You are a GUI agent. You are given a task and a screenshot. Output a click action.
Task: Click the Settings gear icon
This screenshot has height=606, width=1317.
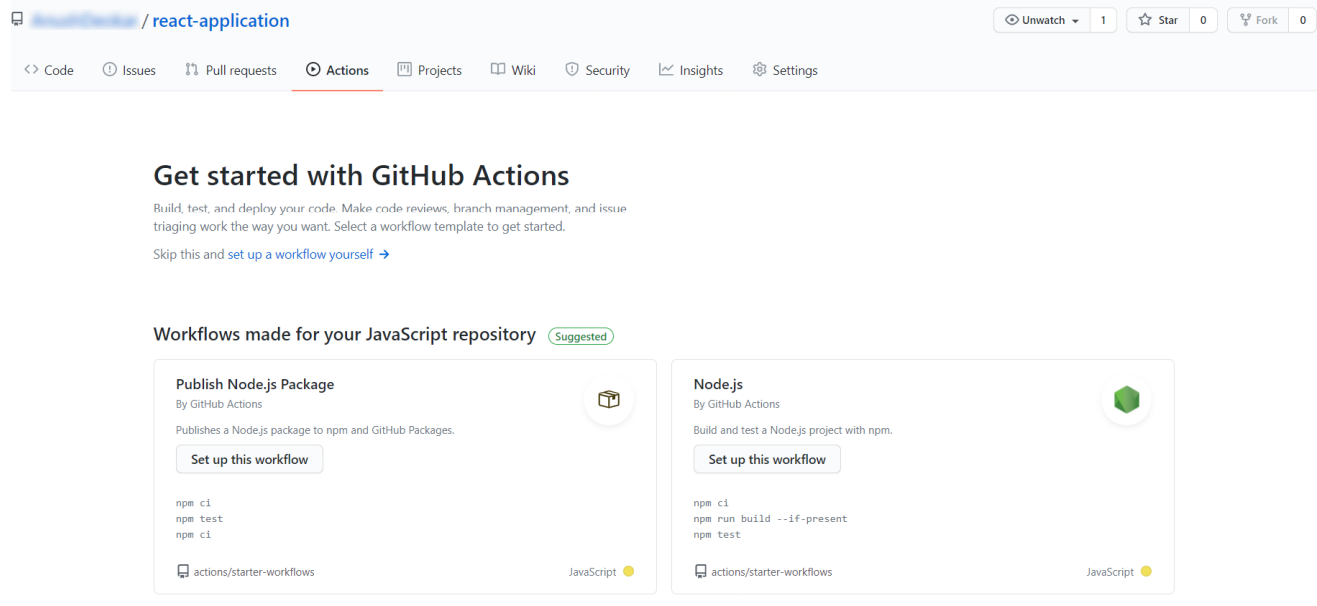click(759, 70)
